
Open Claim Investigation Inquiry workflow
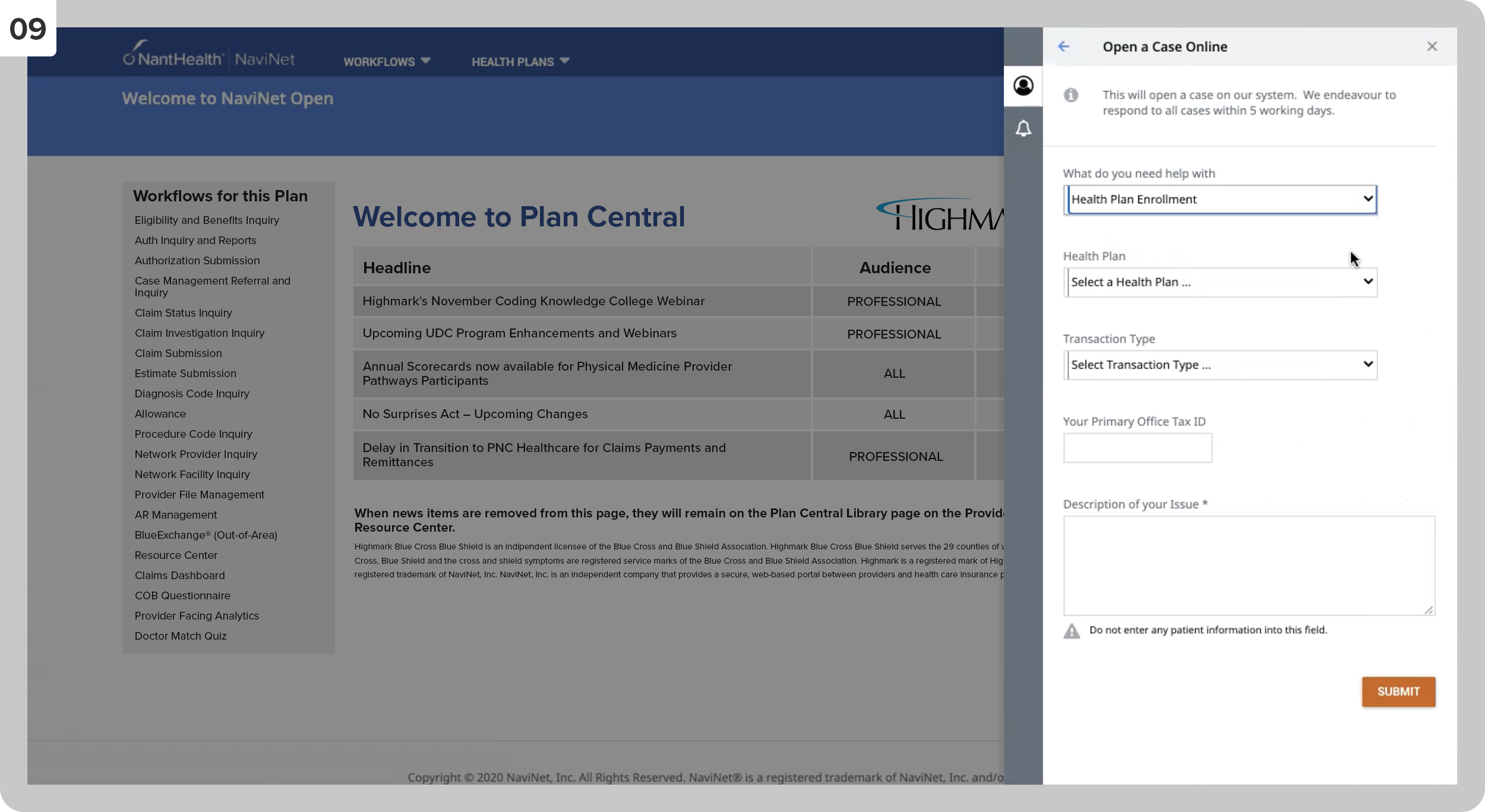click(200, 333)
